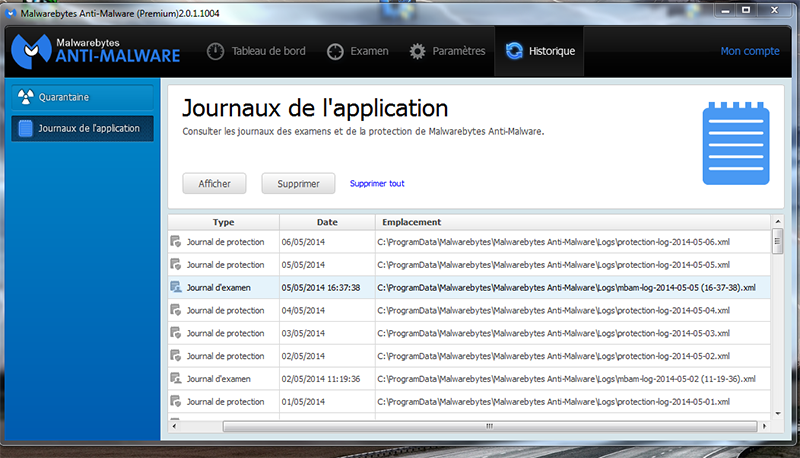Image resolution: width=800 pixels, height=458 pixels.
Task: Click path protection-log-2014-05-01.xml
Action: click(554, 401)
